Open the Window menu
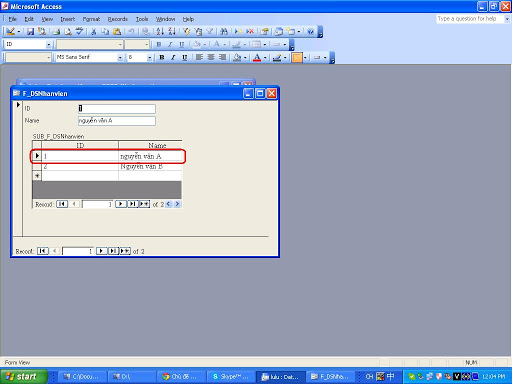The width and height of the screenshot is (512, 384). 165,19
